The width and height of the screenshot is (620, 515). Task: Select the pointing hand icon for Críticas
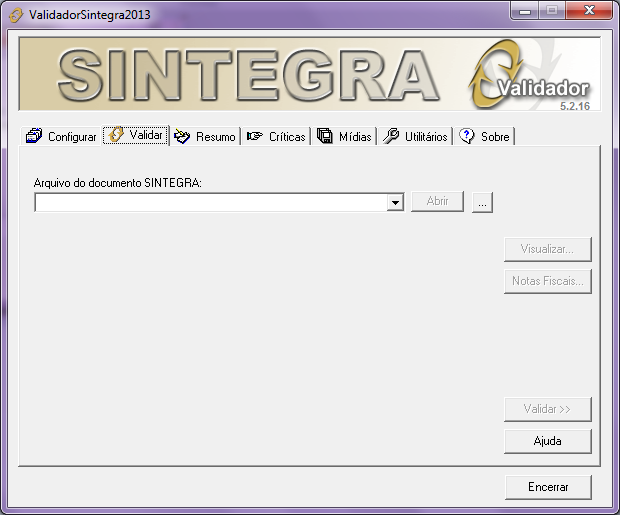255,136
